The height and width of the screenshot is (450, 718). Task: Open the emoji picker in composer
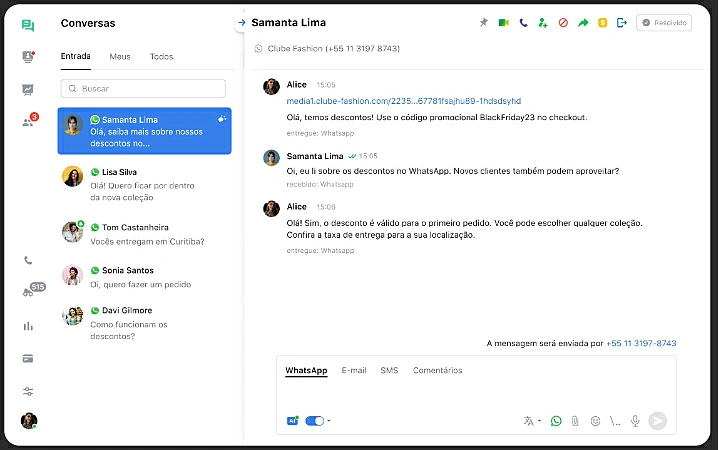(595, 421)
